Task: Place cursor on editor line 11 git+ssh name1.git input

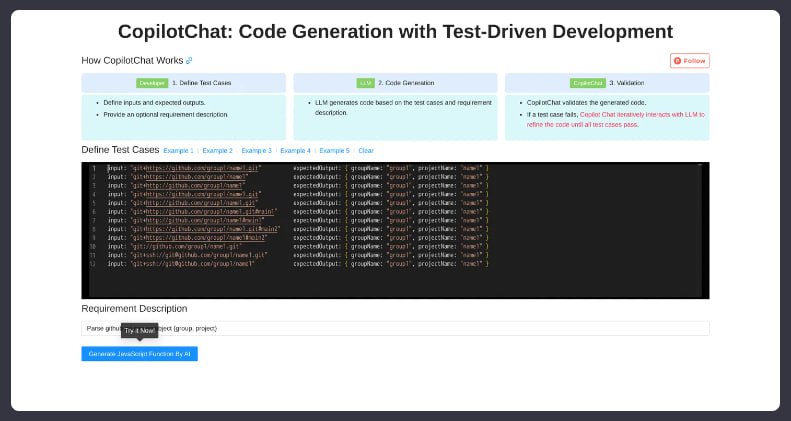Action: click(x=199, y=255)
